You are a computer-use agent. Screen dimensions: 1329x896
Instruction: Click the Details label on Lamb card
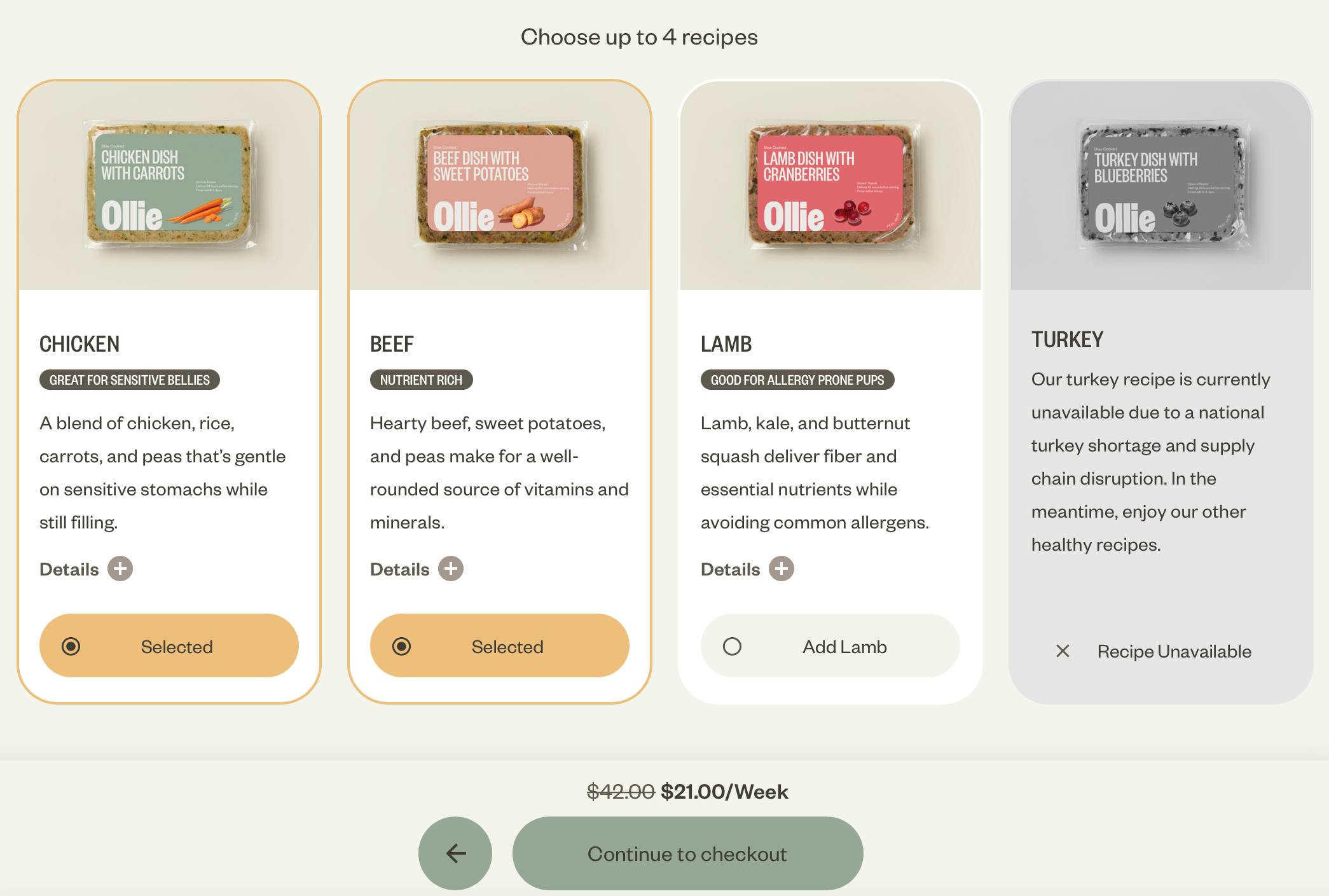pos(731,569)
